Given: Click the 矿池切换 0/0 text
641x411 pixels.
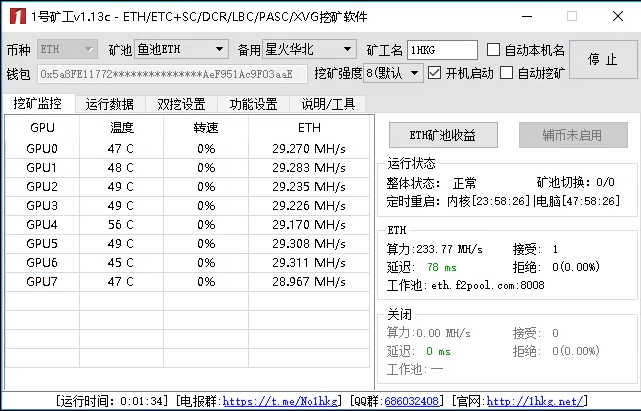Looking at the screenshot, I should point(576,182).
